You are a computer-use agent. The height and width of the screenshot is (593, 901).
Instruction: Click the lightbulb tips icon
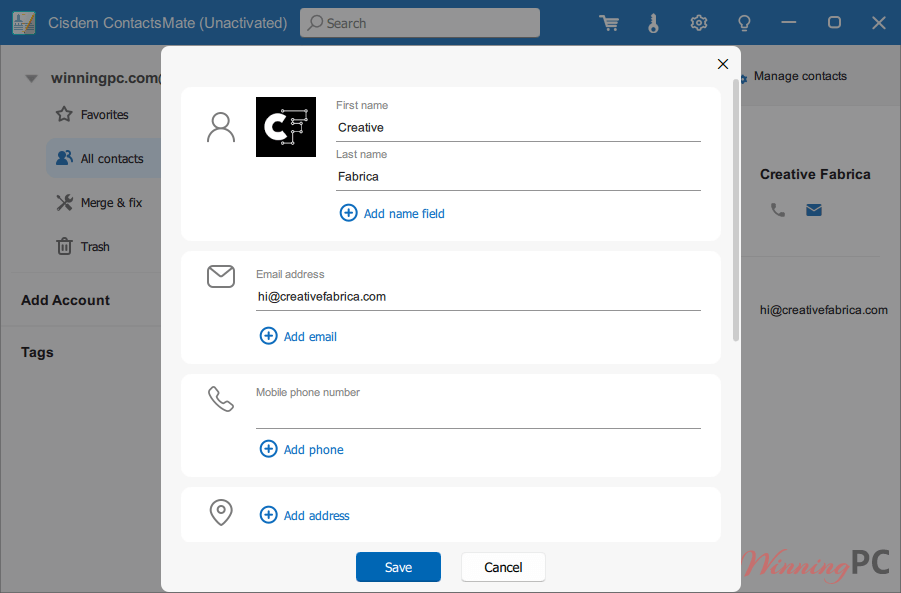pyautogui.click(x=744, y=23)
